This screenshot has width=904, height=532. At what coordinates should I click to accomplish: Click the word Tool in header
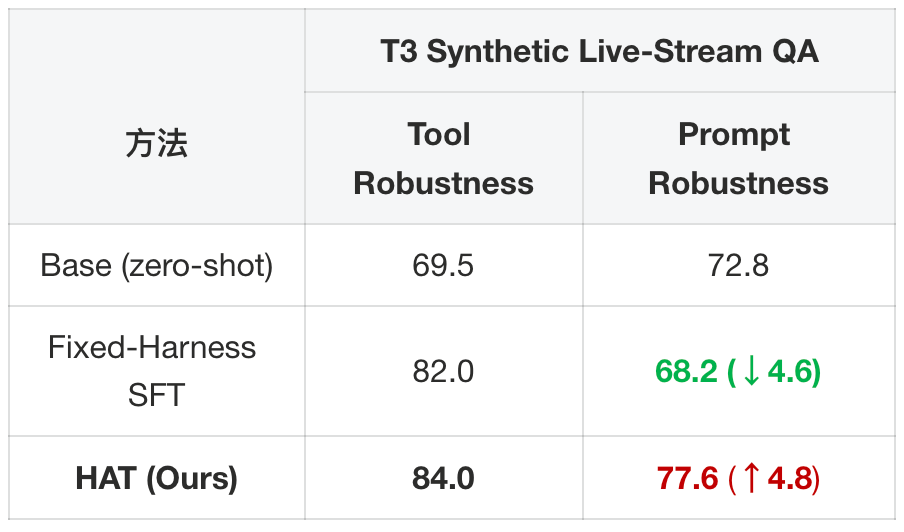pyautogui.click(x=439, y=134)
